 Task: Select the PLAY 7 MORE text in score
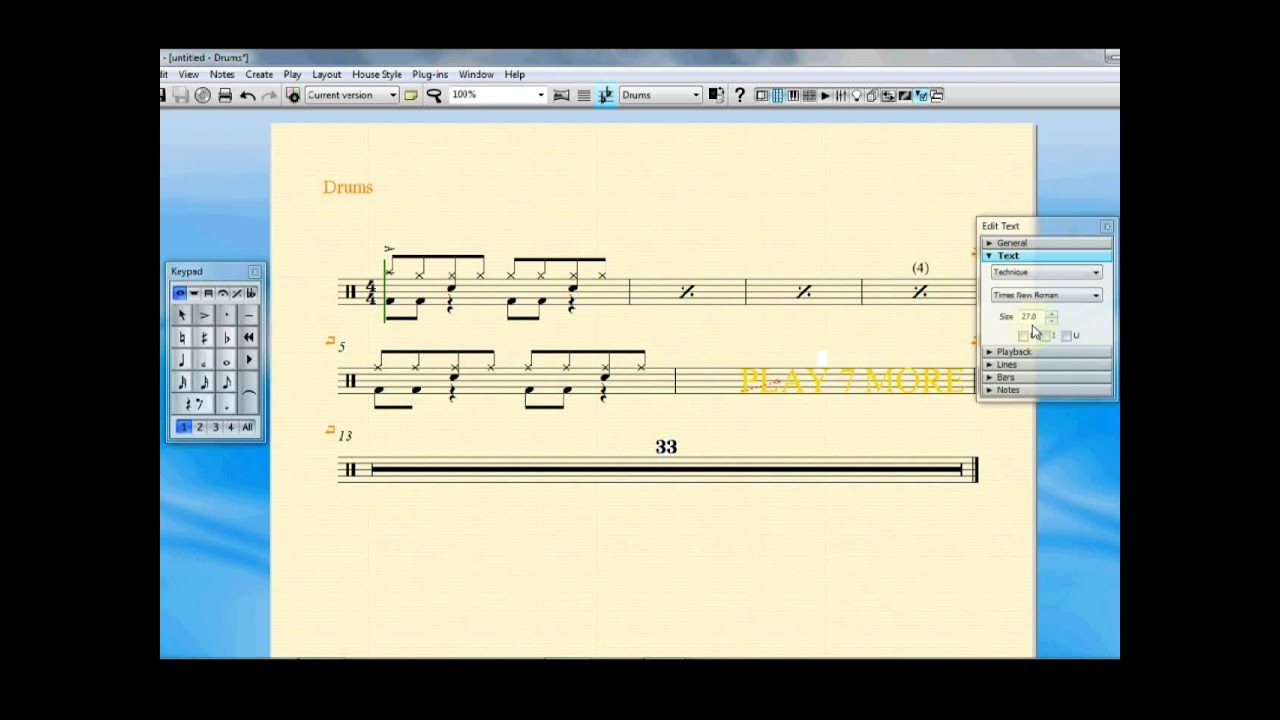click(853, 381)
